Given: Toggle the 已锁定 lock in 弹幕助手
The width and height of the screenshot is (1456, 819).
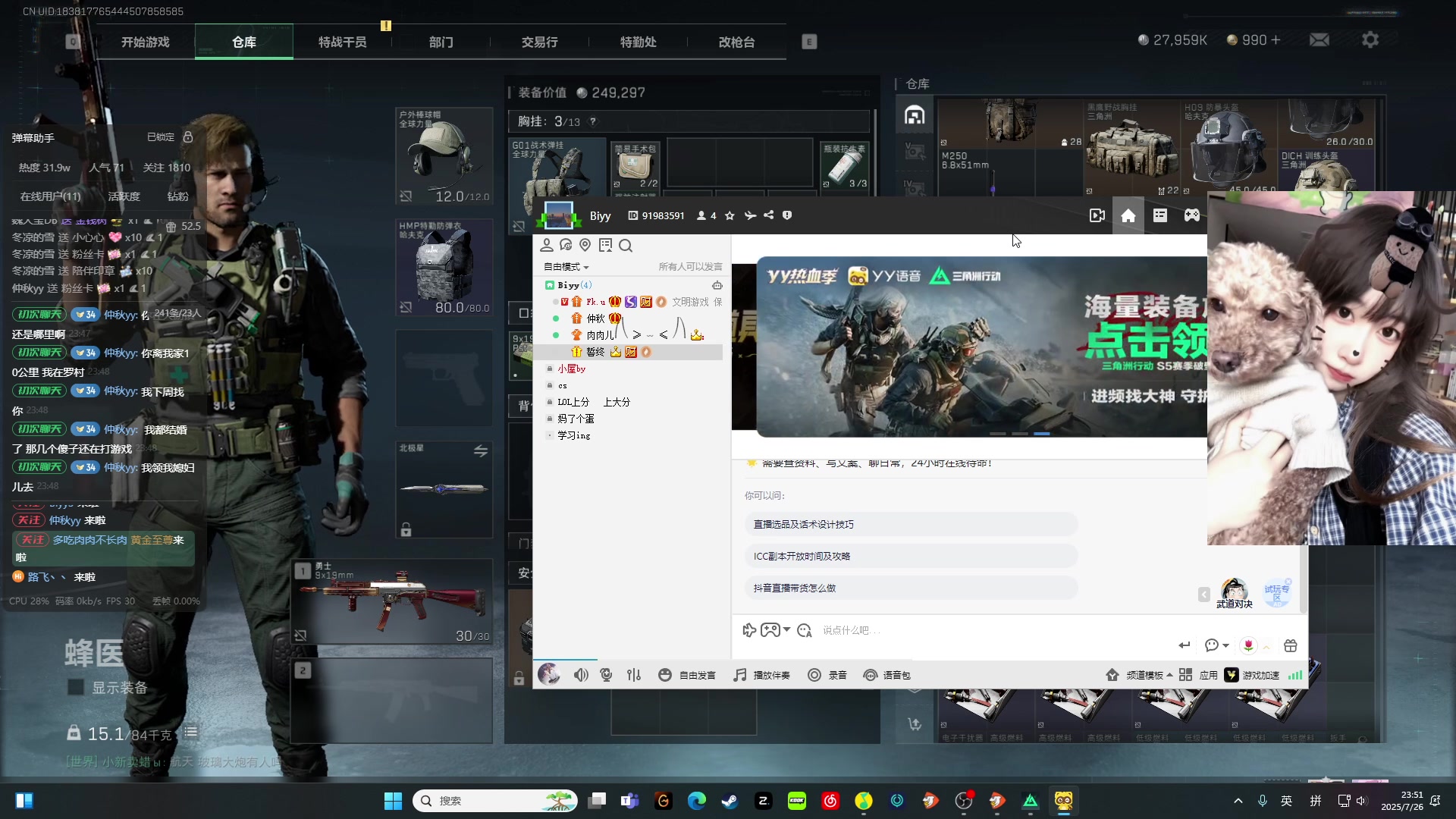Looking at the screenshot, I should pyautogui.click(x=188, y=137).
